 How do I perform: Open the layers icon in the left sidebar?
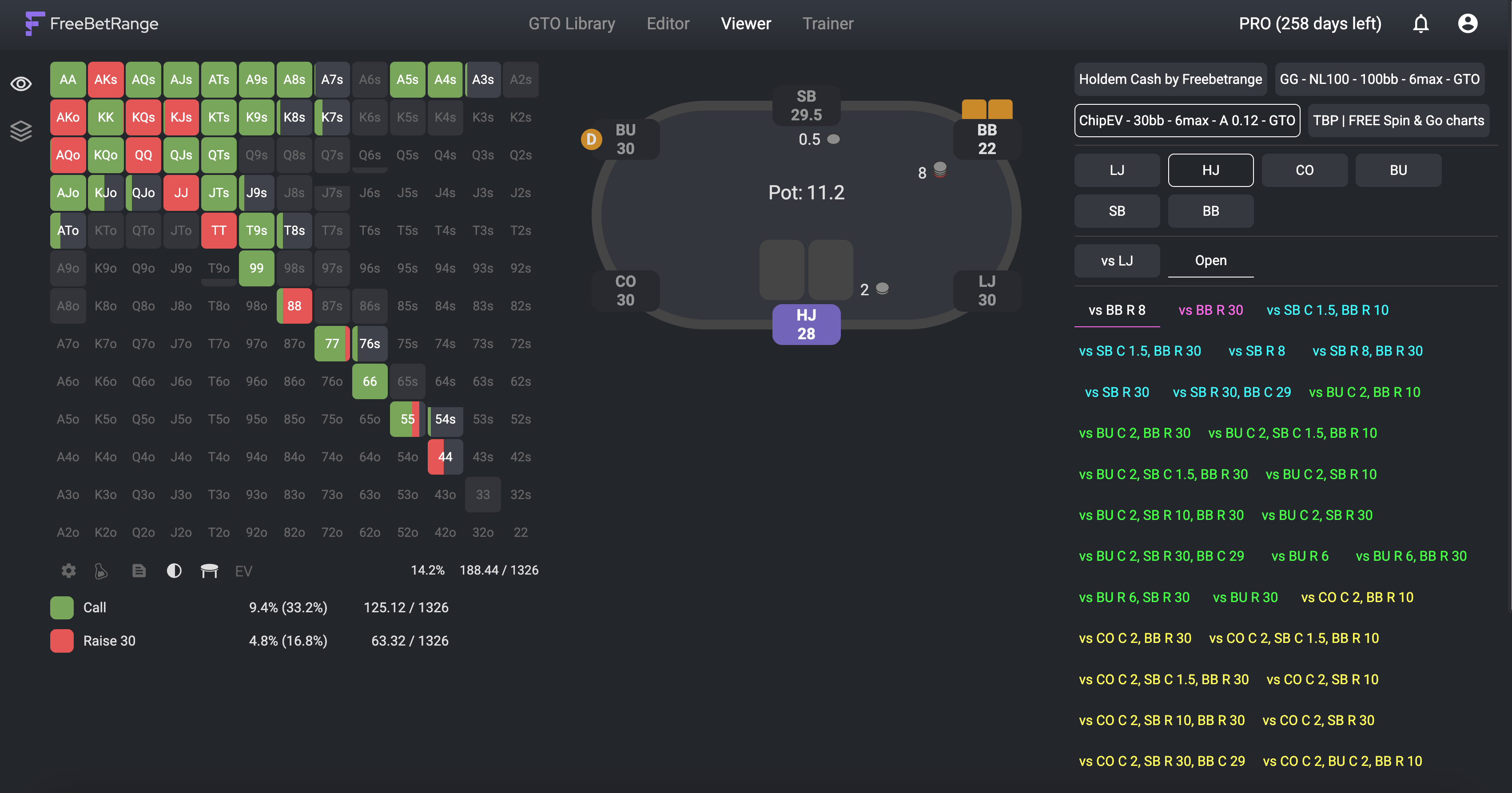point(20,130)
